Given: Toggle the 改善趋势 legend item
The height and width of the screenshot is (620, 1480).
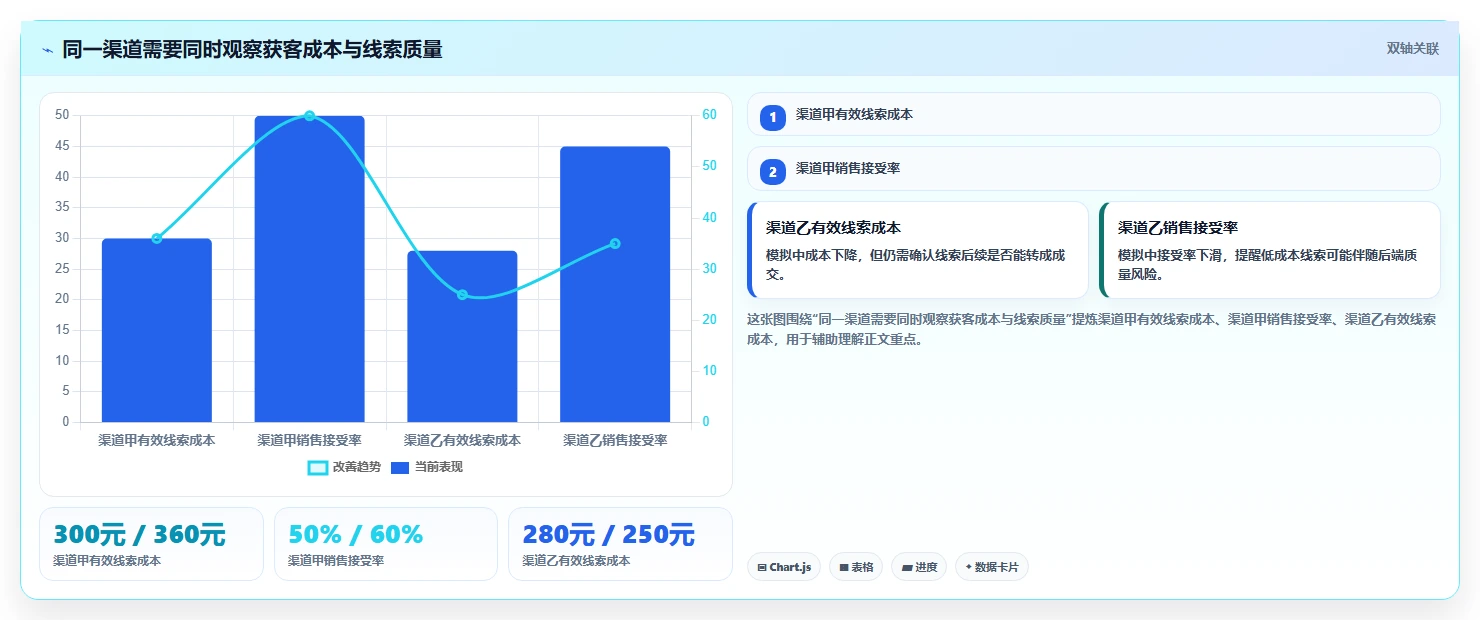Looking at the screenshot, I should coord(344,467).
